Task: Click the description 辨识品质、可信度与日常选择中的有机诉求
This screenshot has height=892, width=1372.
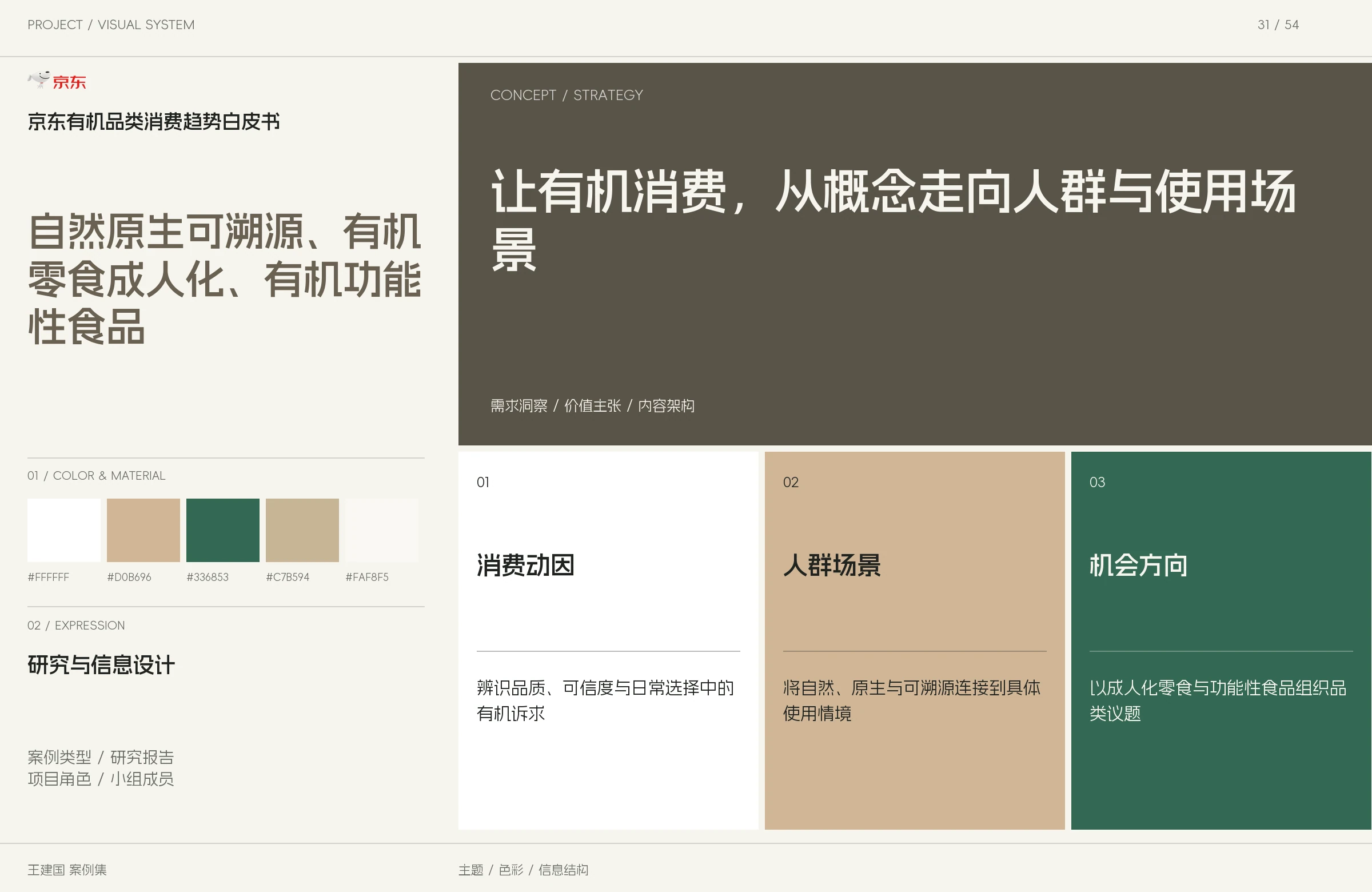Action: (x=605, y=700)
